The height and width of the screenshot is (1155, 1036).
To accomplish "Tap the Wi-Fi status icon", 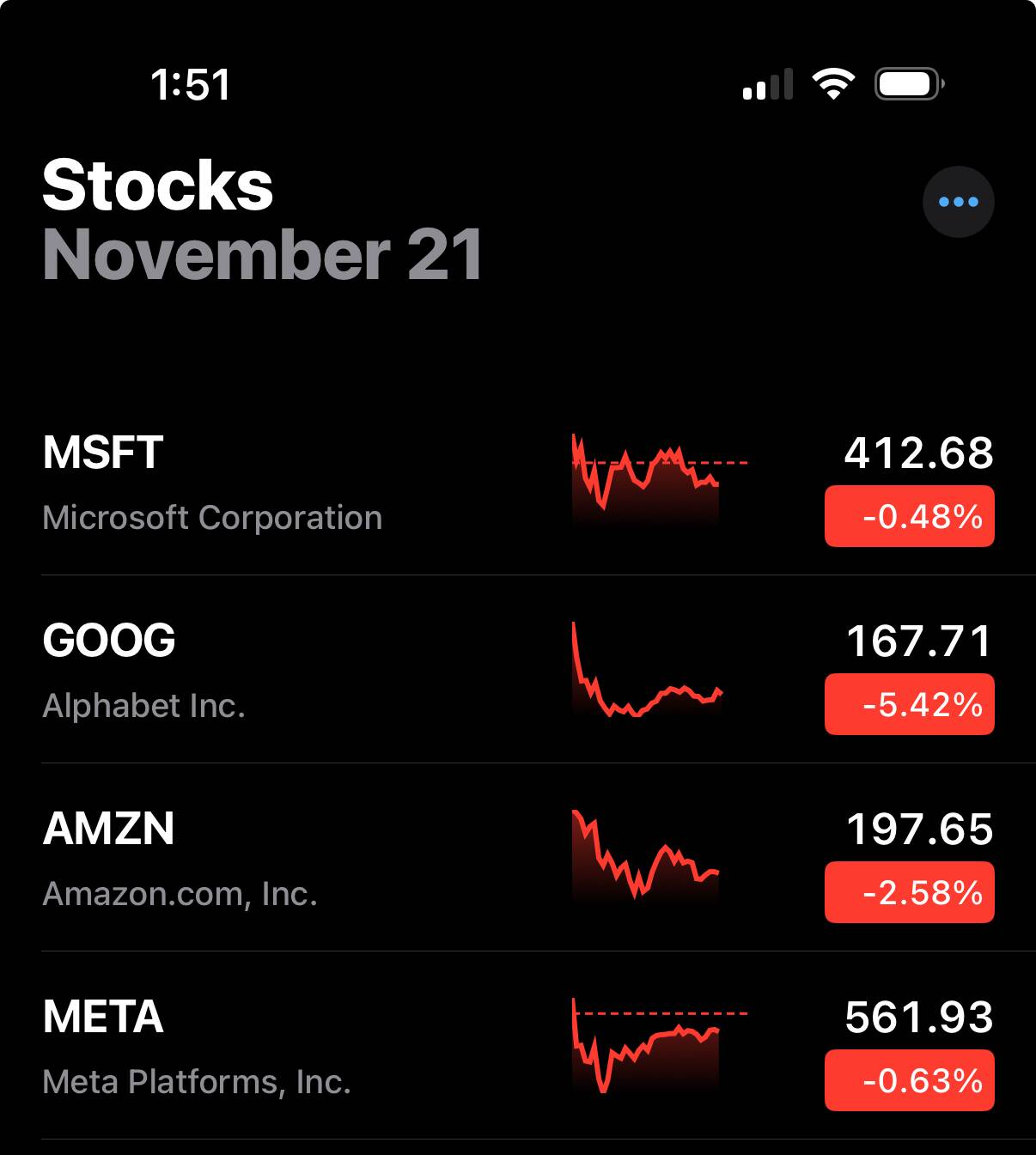I will point(833,84).
